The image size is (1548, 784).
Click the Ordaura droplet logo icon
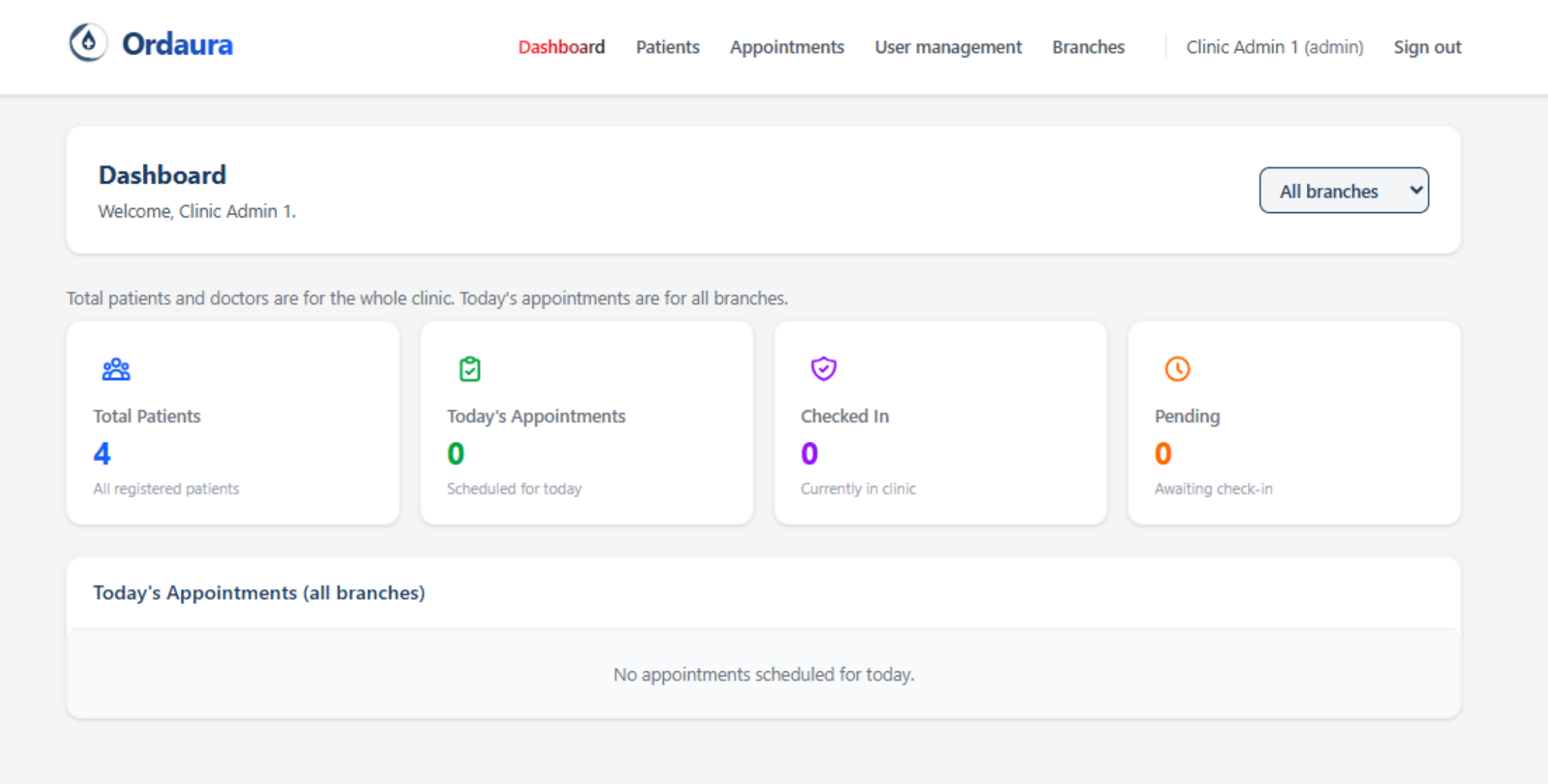[x=88, y=43]
